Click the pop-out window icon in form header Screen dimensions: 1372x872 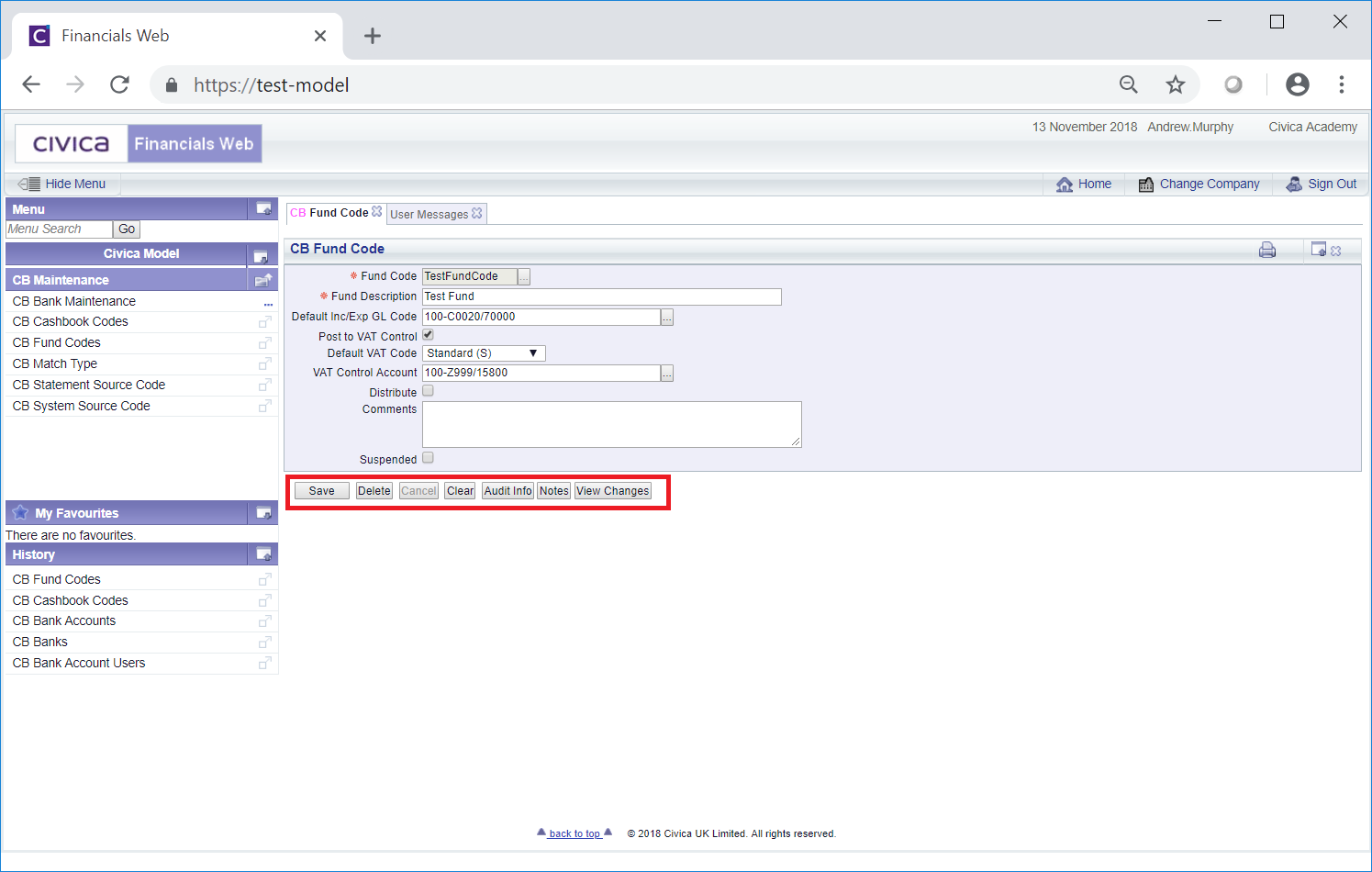point(1319,249)
